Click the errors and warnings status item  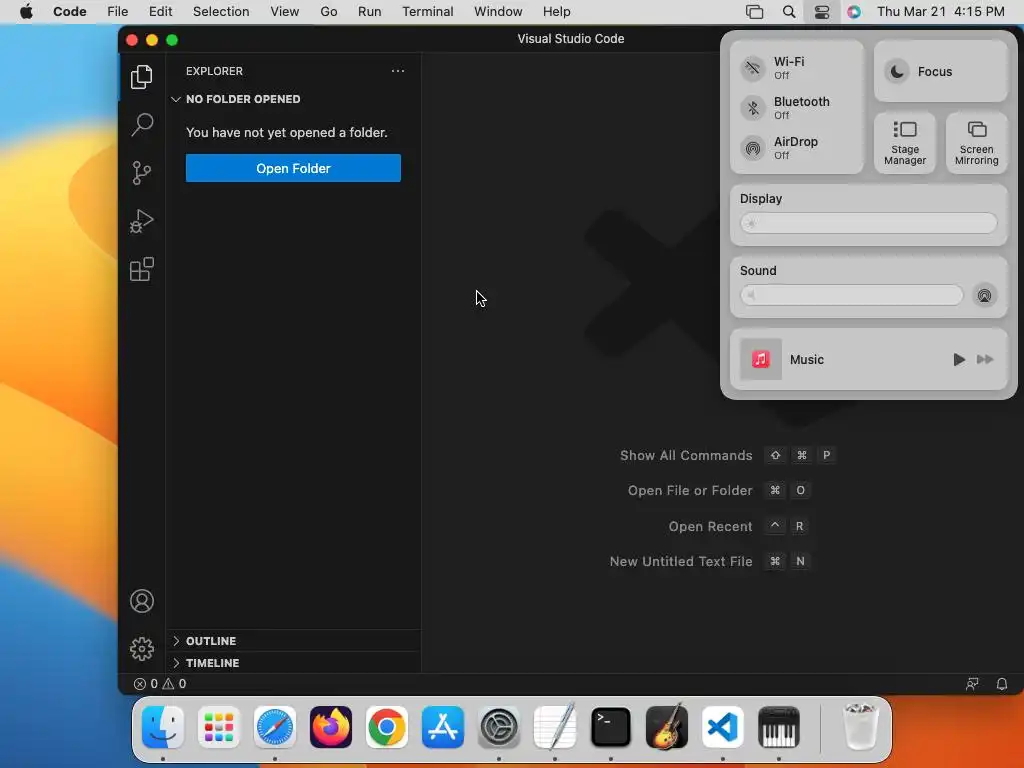point(160,684)
